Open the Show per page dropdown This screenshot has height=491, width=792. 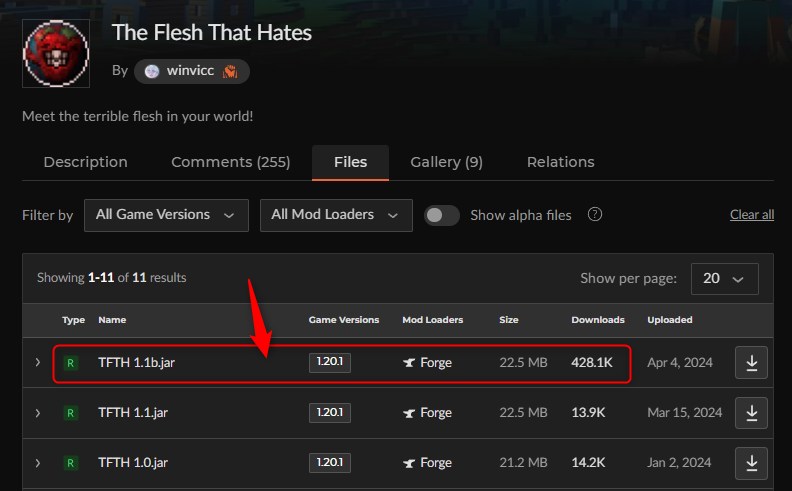(724, 278)
